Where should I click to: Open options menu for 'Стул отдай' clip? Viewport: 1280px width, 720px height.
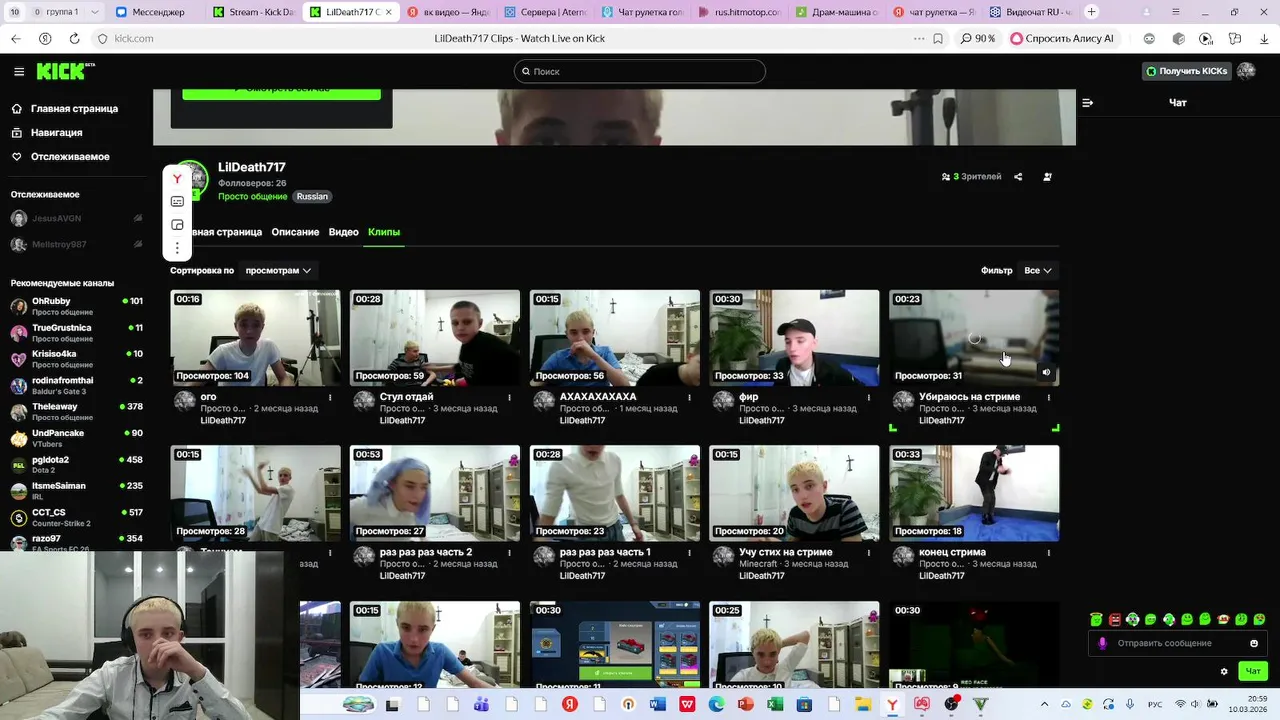pyautogui.click(x=510, y=398)
